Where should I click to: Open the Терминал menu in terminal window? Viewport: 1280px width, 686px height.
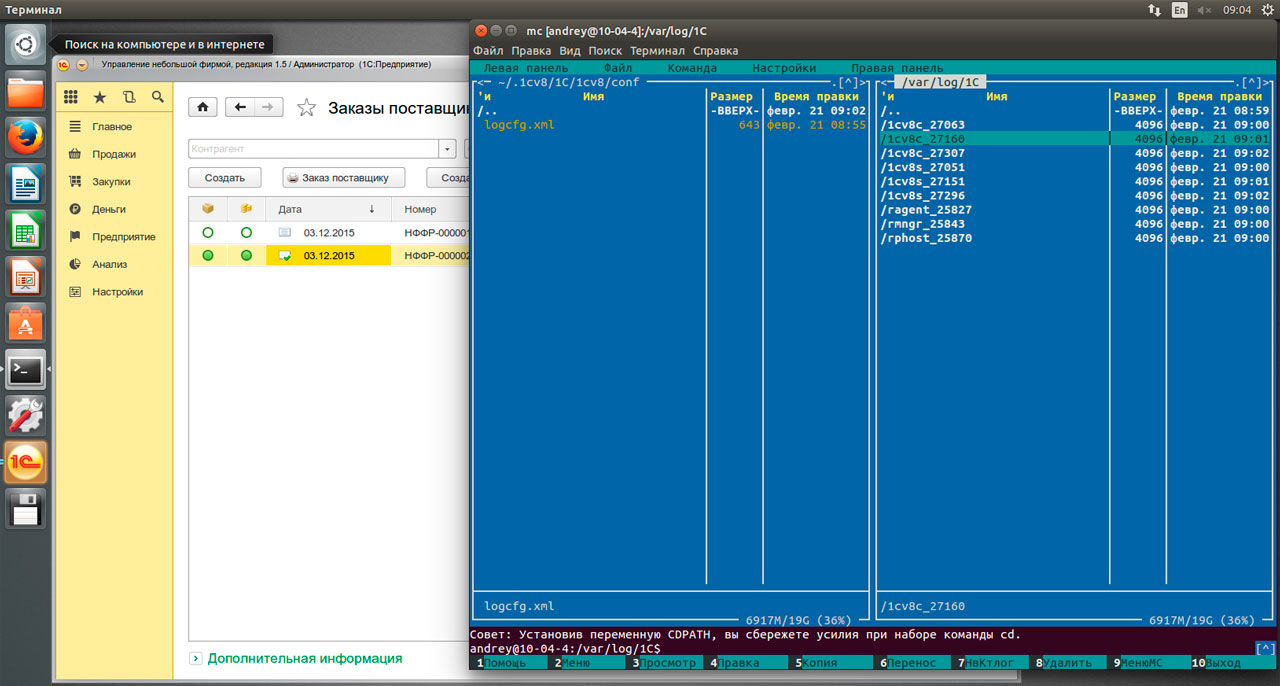(657, 50)
